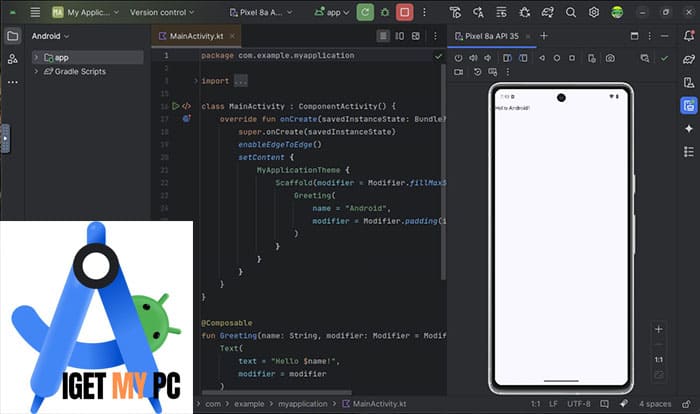Click the red Stop button

click(x=405, y=12)
